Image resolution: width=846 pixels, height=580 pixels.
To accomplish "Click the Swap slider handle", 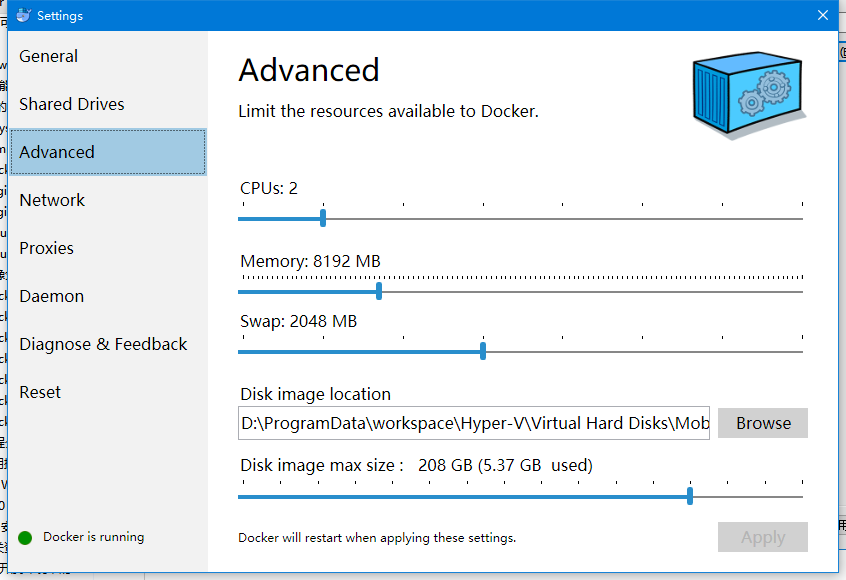I will 483,351.
